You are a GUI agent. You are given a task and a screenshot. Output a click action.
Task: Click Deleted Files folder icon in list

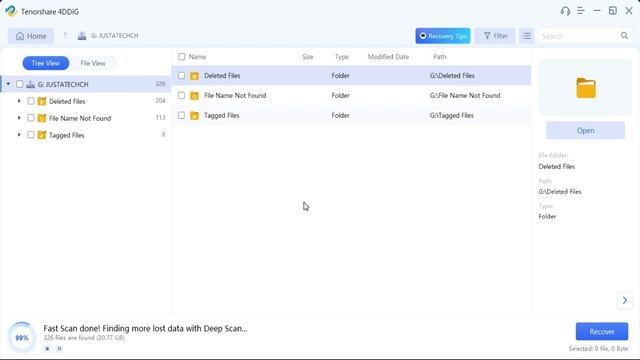tap(195, 76)
